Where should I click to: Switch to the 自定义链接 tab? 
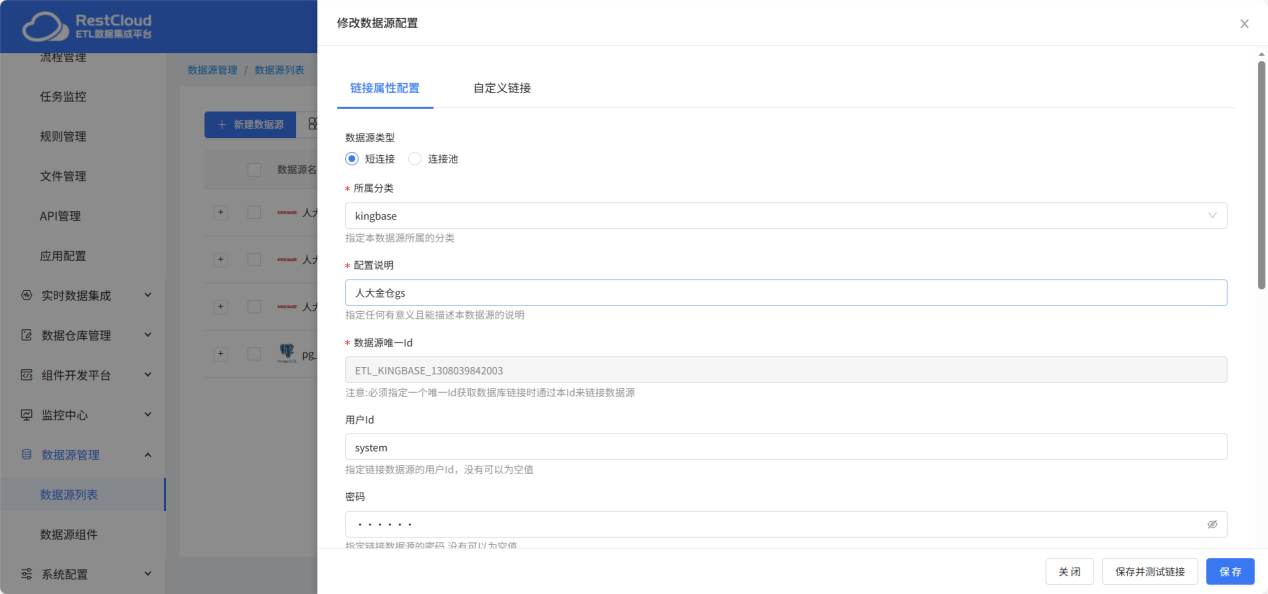tap(502, 88)
